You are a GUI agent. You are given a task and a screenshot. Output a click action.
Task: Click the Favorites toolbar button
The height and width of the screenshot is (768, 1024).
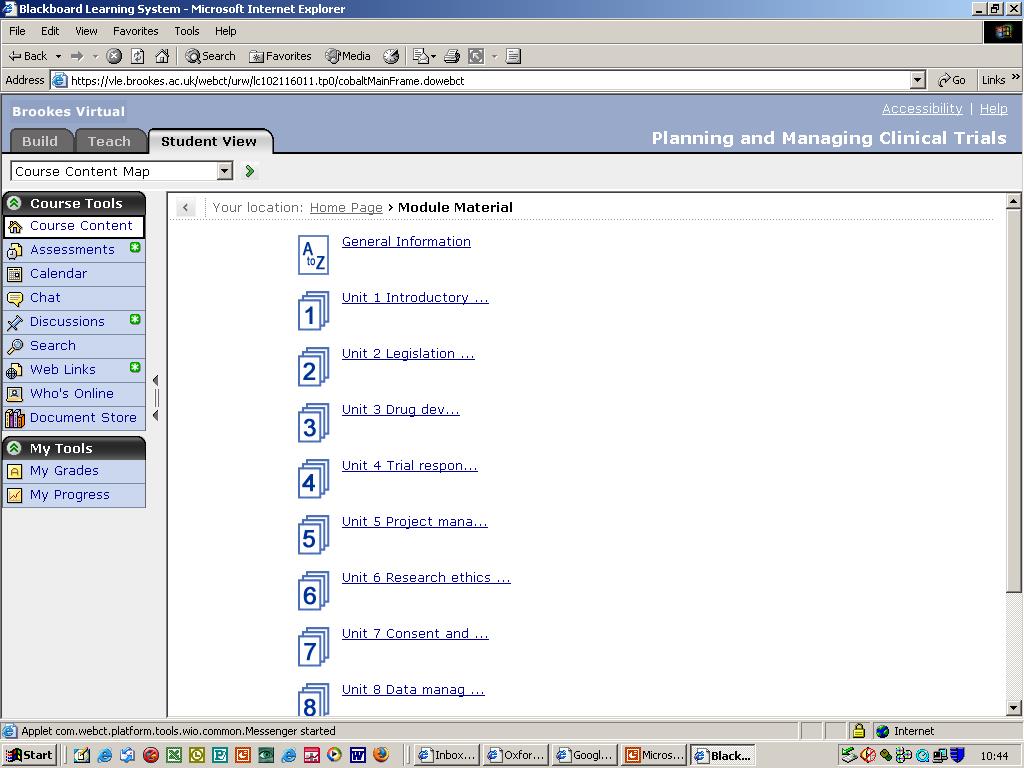281,56
